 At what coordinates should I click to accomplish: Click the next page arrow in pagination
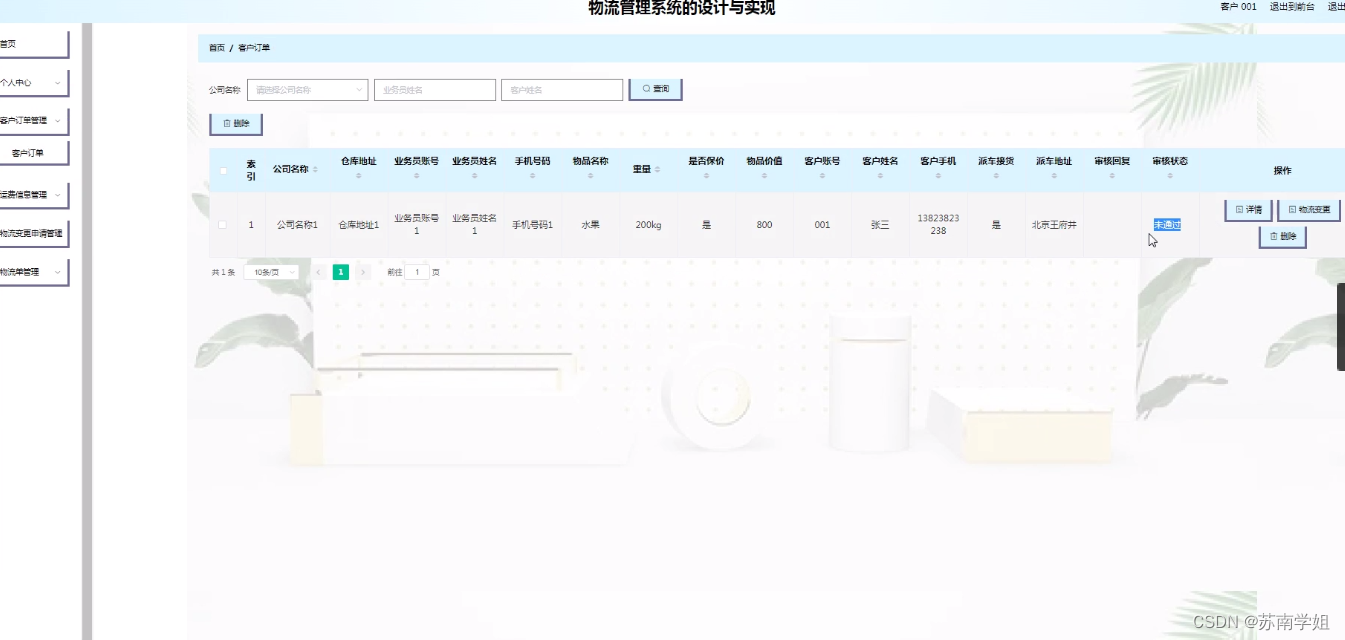click(362, 271)
